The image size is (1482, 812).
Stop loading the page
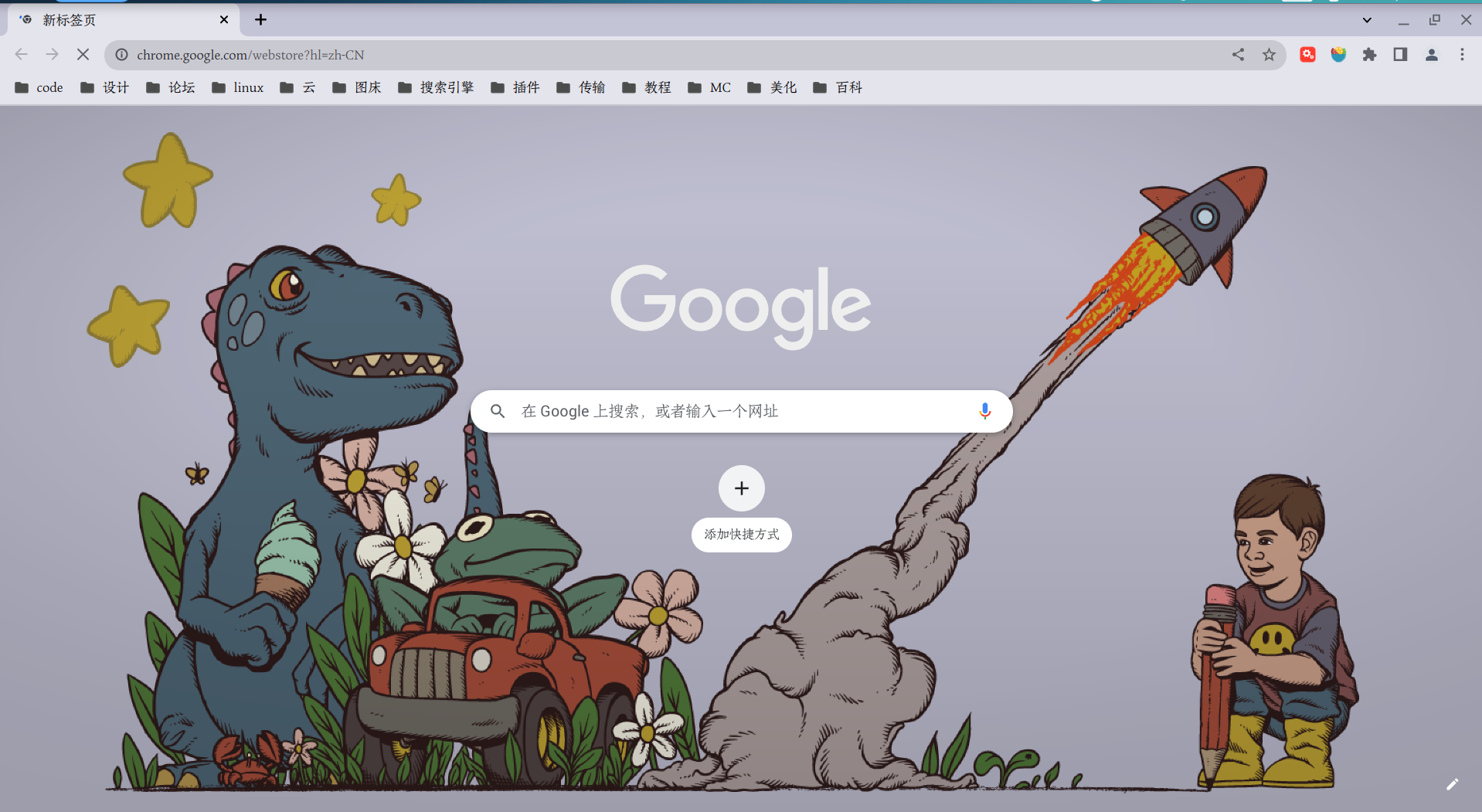point(83,54)
